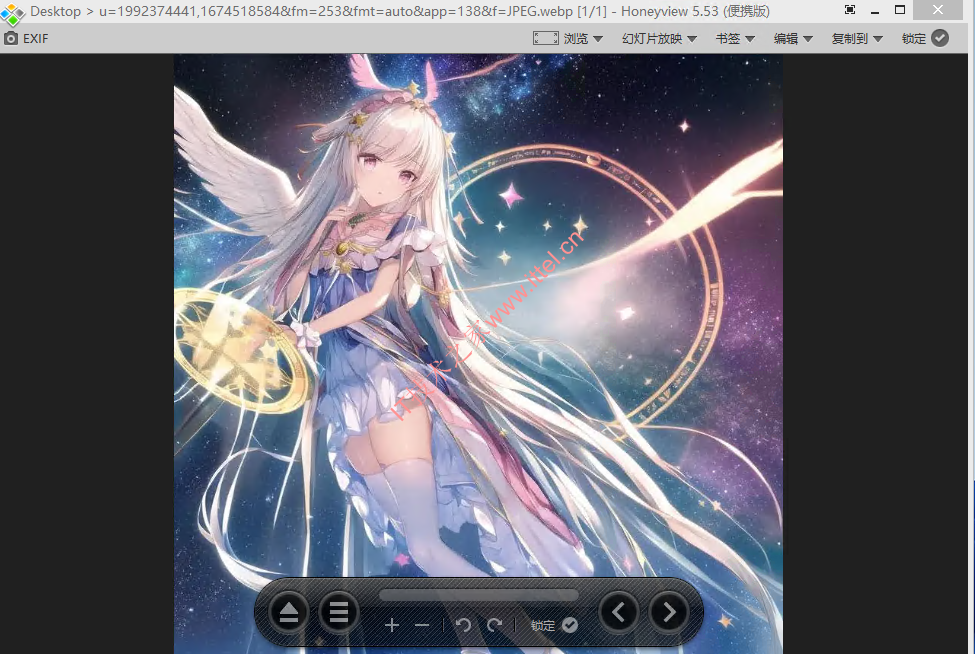The width and height of the screenshot is (975, 654).
Task: Open the hamburger menu button in the overlay bar
Action: click(338, 613)
